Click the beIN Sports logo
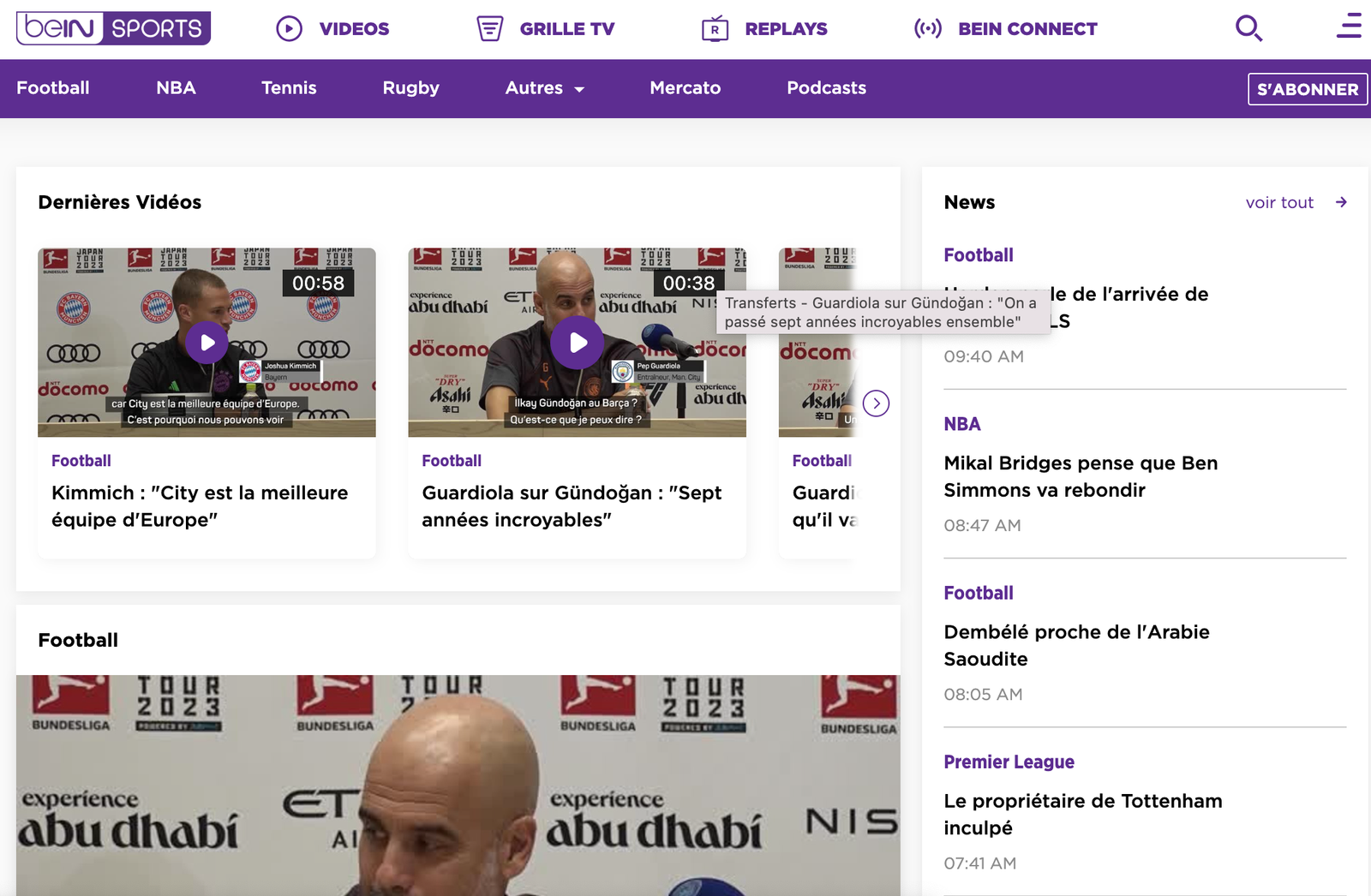This screenshot has width=1371, height=896. (112, 28)
